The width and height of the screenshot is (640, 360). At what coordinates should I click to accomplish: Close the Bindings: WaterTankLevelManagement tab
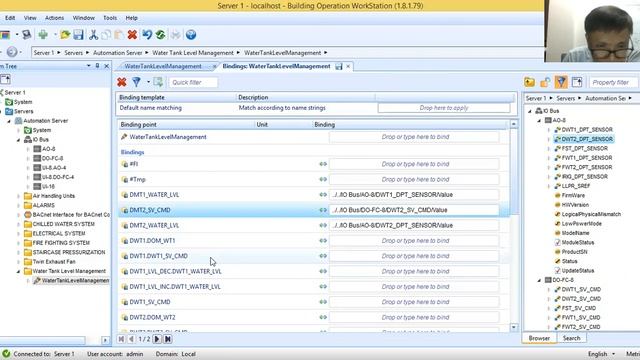(x=348, y=66)
